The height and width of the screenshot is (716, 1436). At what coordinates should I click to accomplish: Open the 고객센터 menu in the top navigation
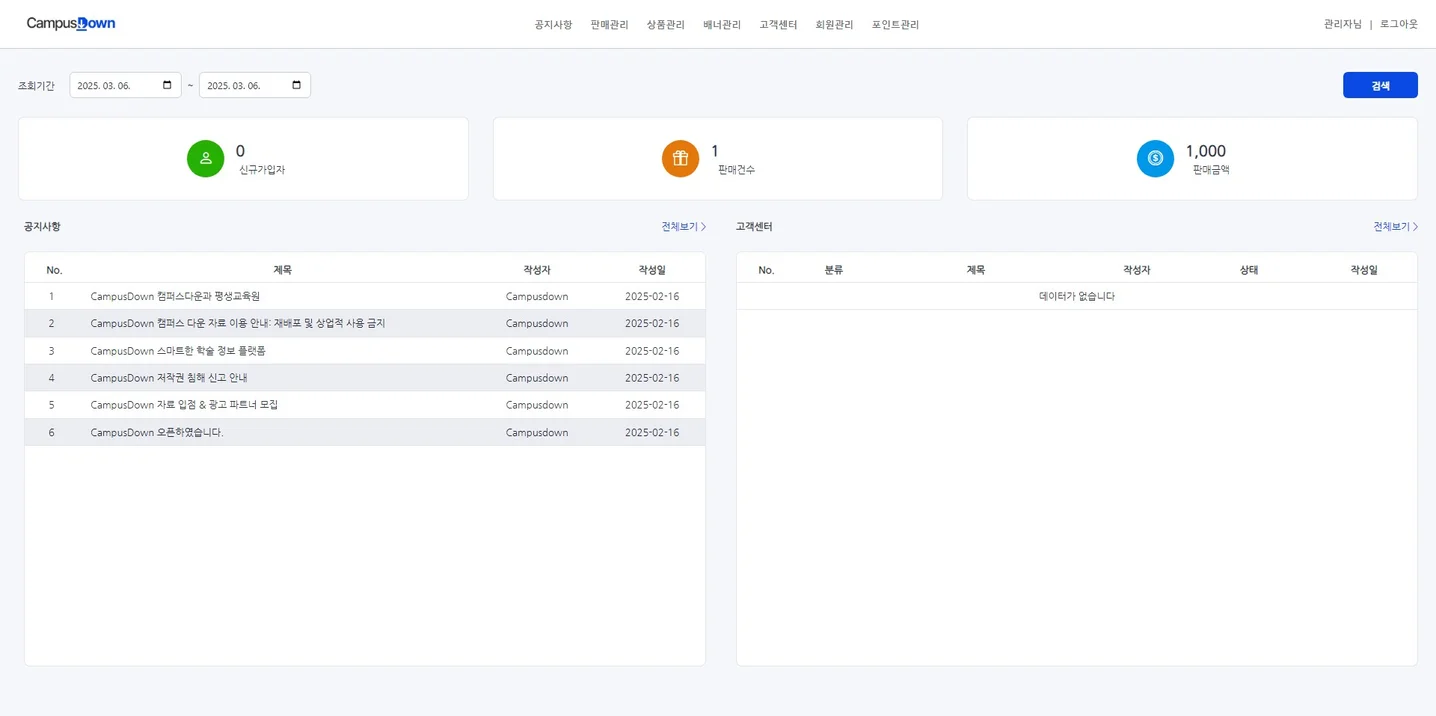pyautogui.click(x=778, y=24)
